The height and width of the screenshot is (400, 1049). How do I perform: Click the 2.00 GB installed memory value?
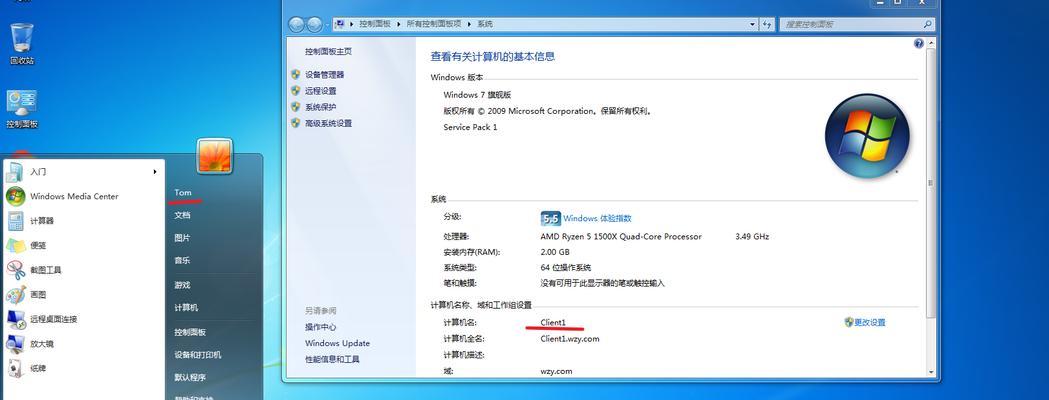pyautogui.click(x=555, y=253)
